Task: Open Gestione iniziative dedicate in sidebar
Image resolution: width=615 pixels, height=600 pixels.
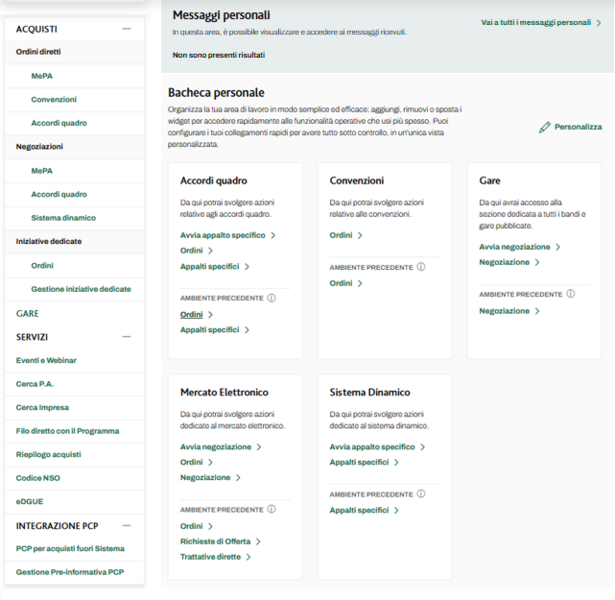Action: (80, 289)
